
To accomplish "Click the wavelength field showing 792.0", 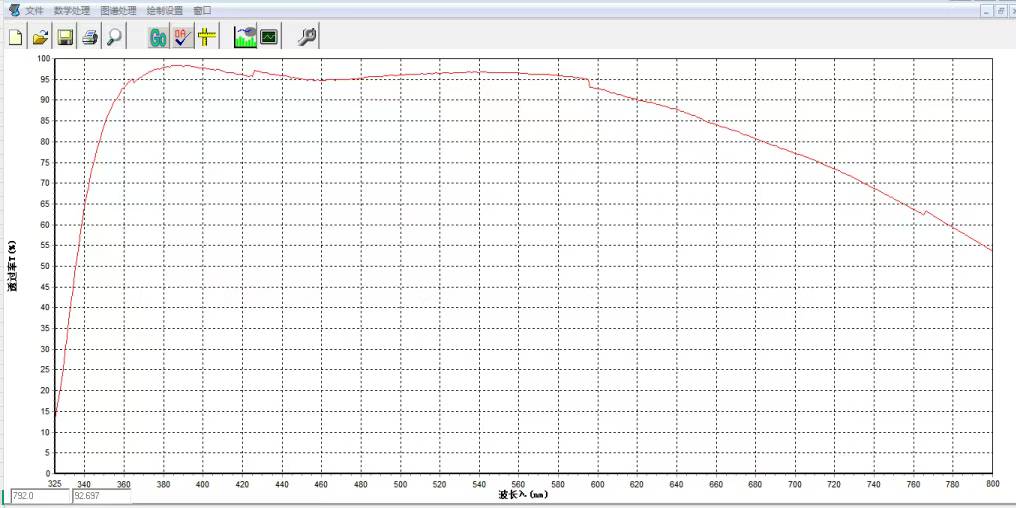I will tap(40, 496).
